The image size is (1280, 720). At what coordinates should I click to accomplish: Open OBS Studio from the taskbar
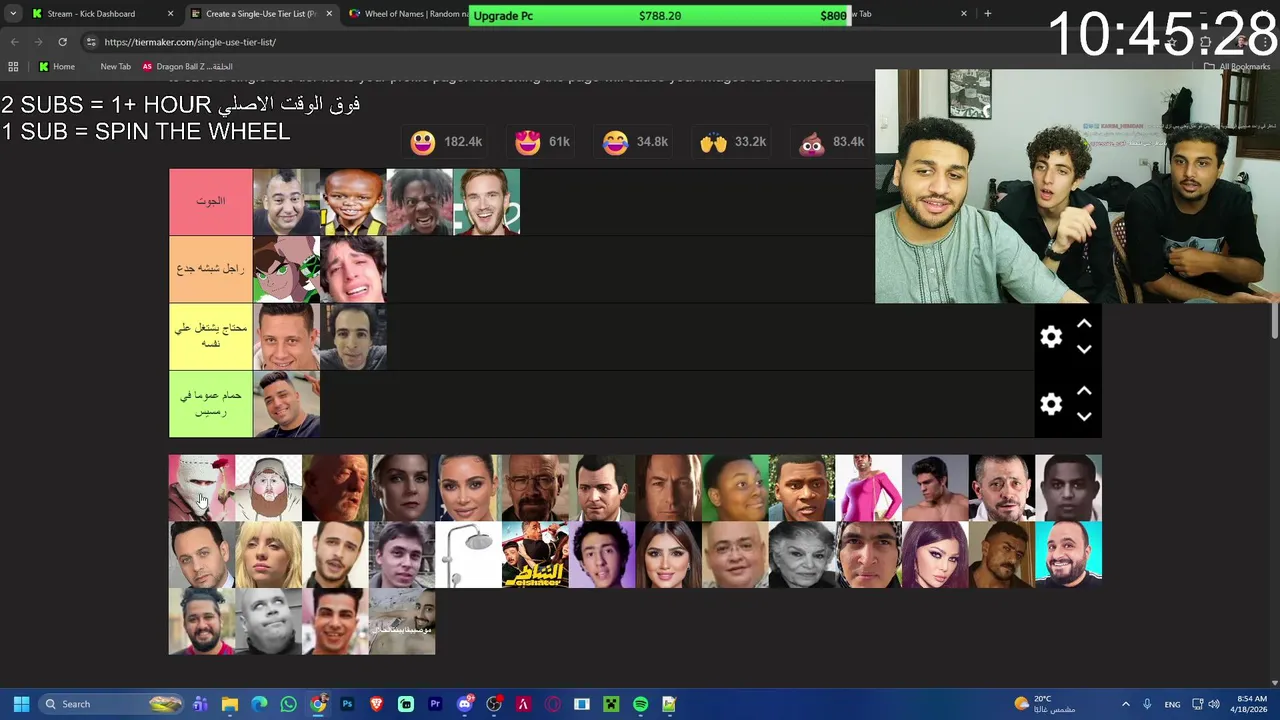coord(494,704)
